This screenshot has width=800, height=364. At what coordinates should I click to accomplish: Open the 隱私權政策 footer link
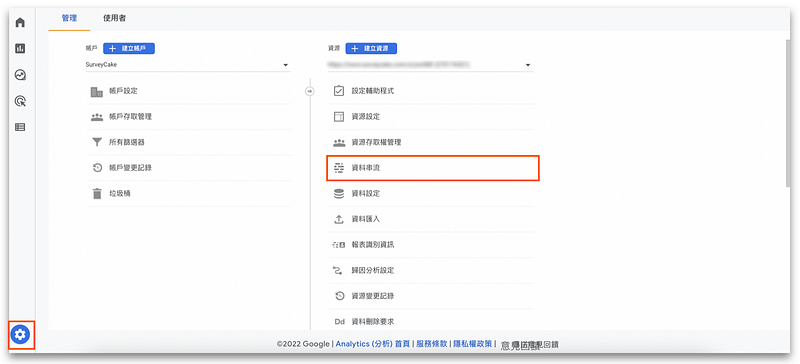point(472,344)
